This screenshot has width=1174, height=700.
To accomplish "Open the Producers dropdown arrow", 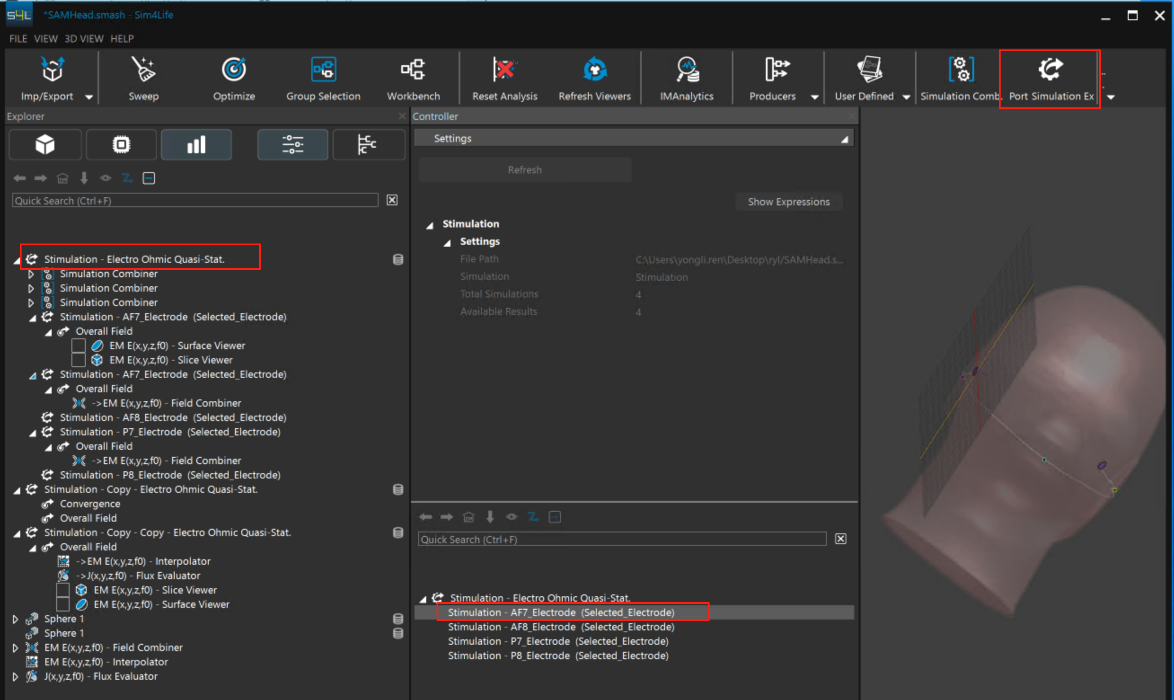I will [814, 97].
